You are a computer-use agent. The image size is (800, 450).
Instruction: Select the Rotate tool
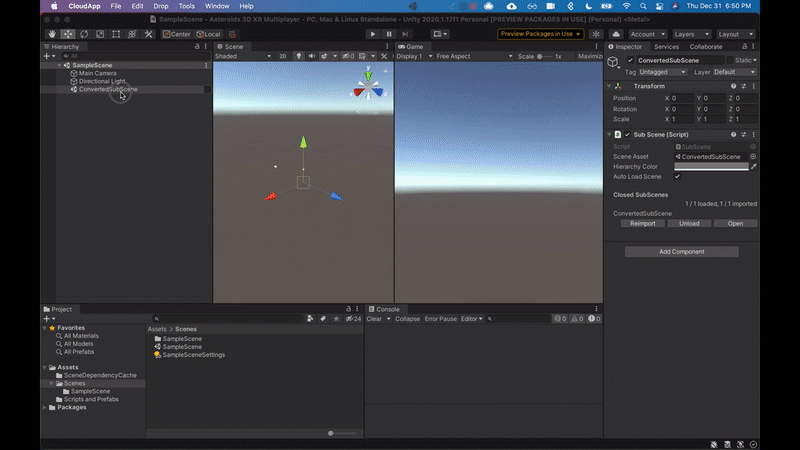[x=84, y=34]
